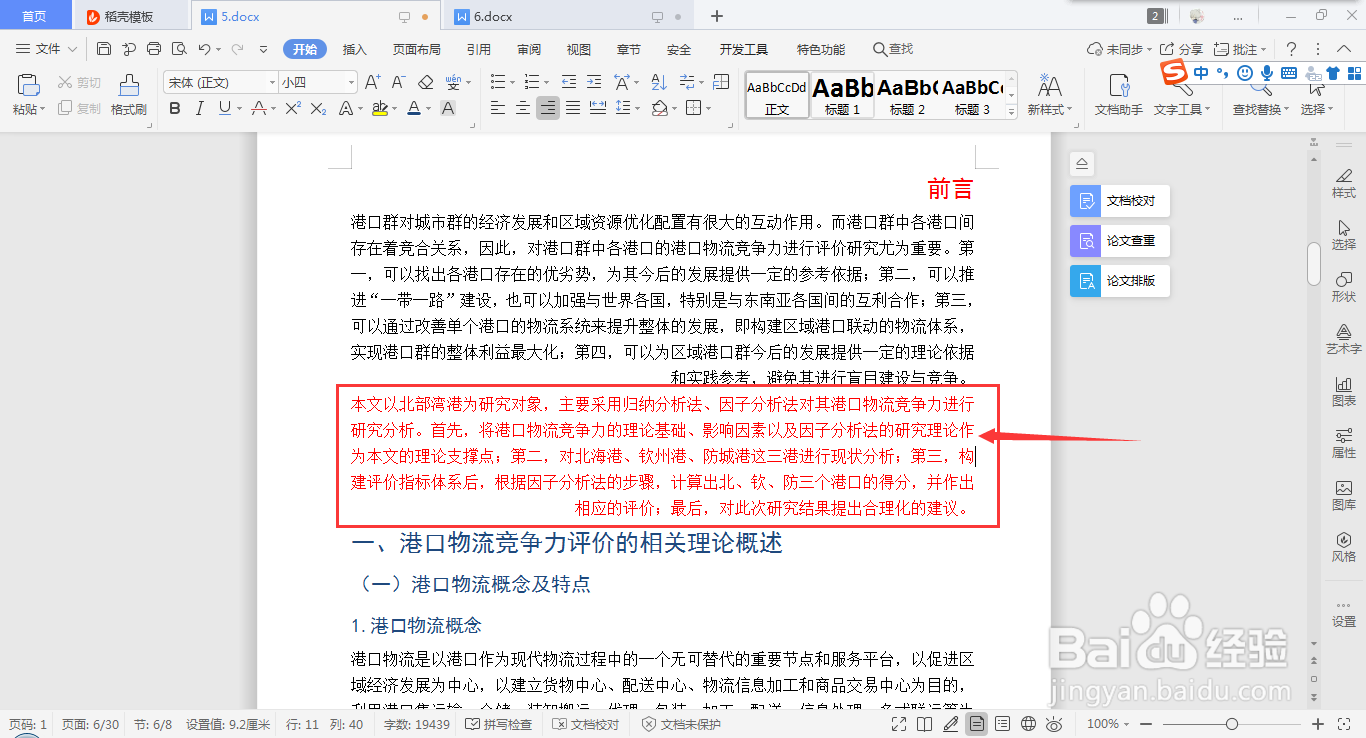Click the 分享 (Share) button

[1180, 48]
